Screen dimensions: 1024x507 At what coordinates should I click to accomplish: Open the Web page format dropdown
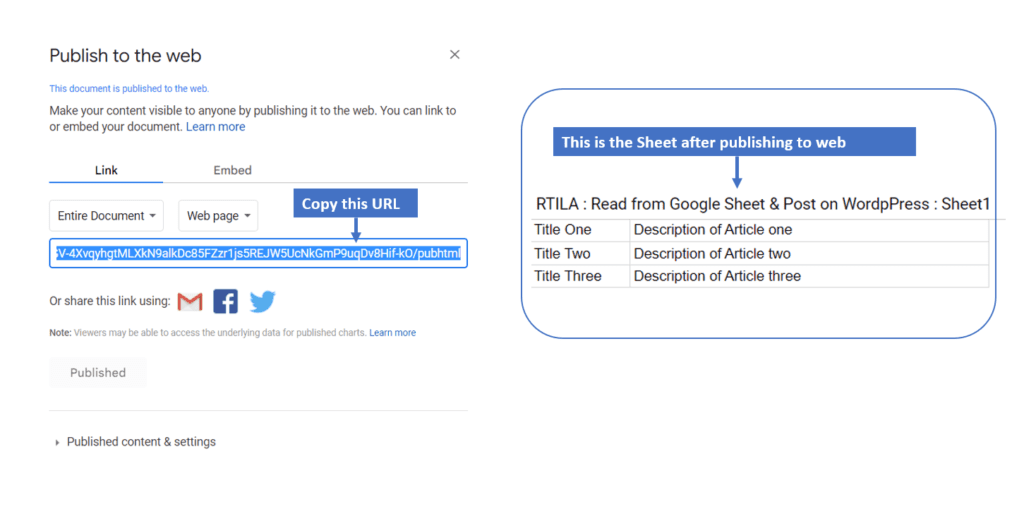(x=218, y=216)
